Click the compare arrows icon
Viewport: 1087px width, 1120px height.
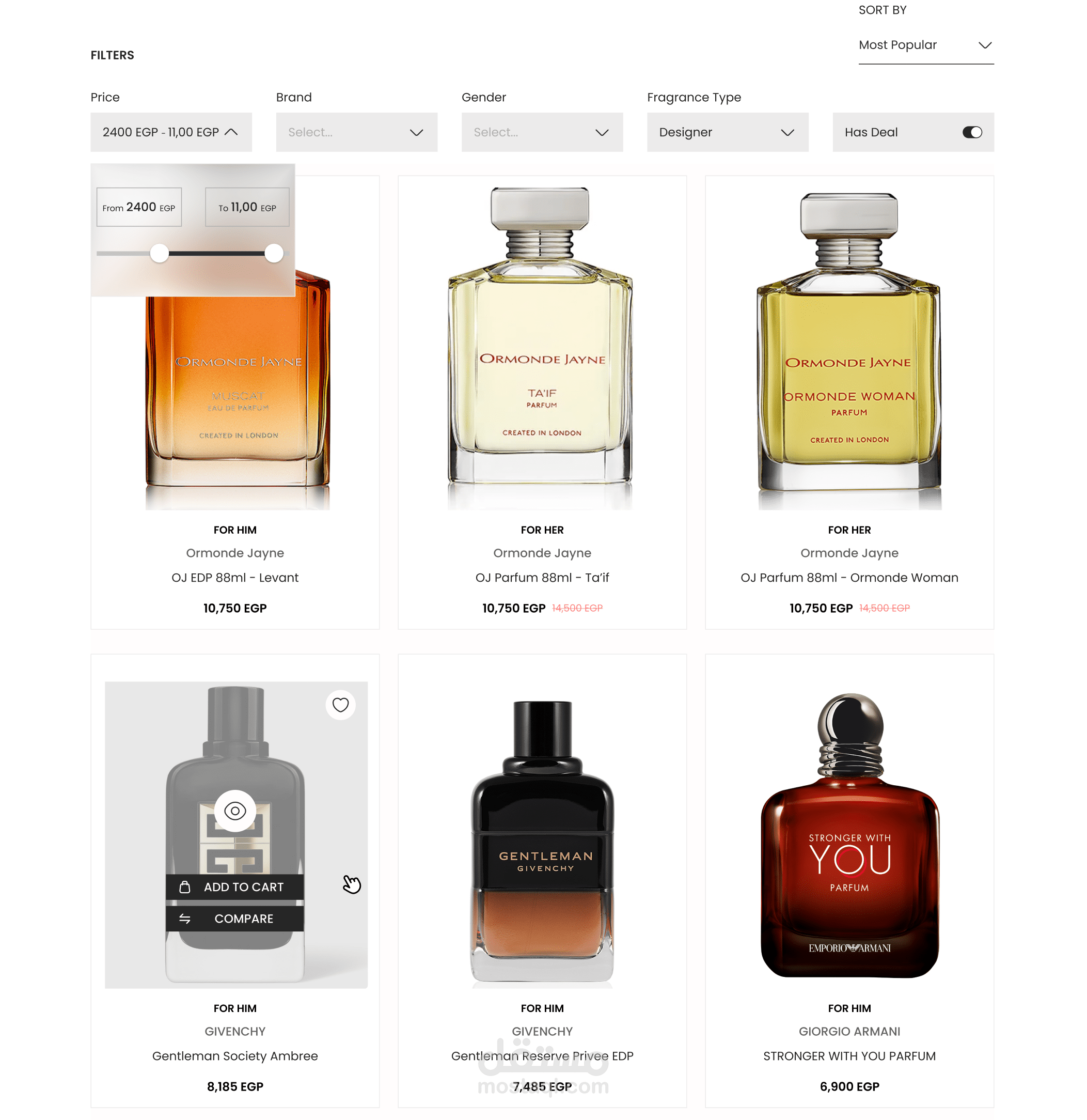click(184, 919)
